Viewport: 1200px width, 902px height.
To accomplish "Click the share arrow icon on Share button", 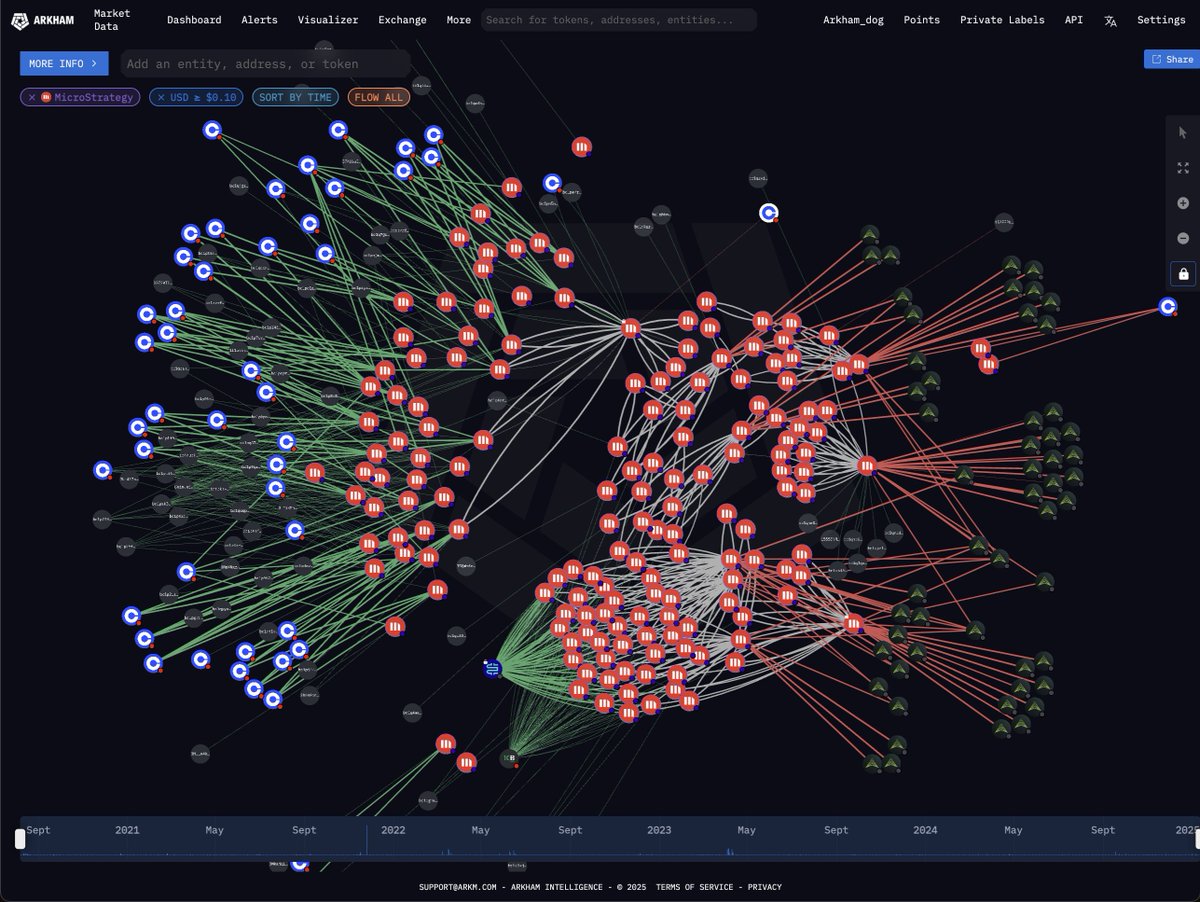I will pos(1157,59).
